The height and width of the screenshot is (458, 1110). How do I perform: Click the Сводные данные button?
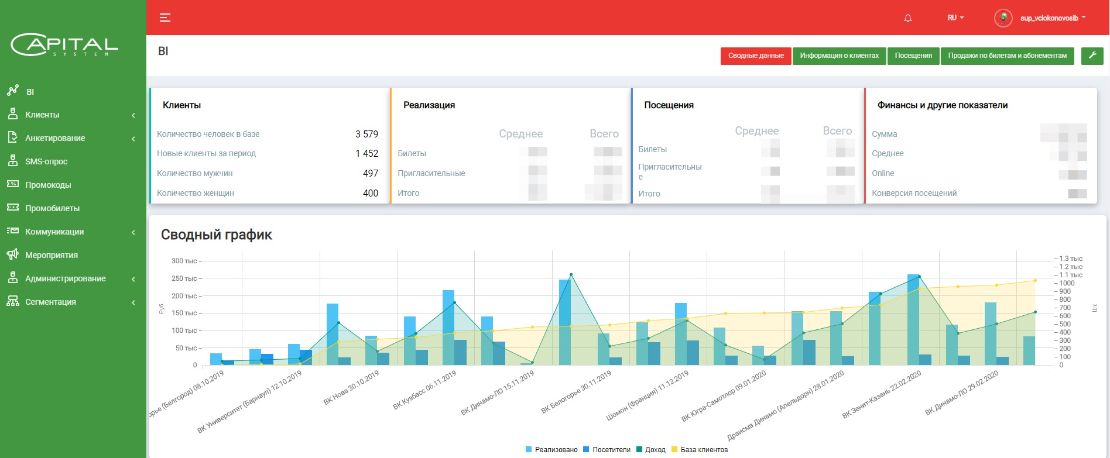(x=755, y=56)
